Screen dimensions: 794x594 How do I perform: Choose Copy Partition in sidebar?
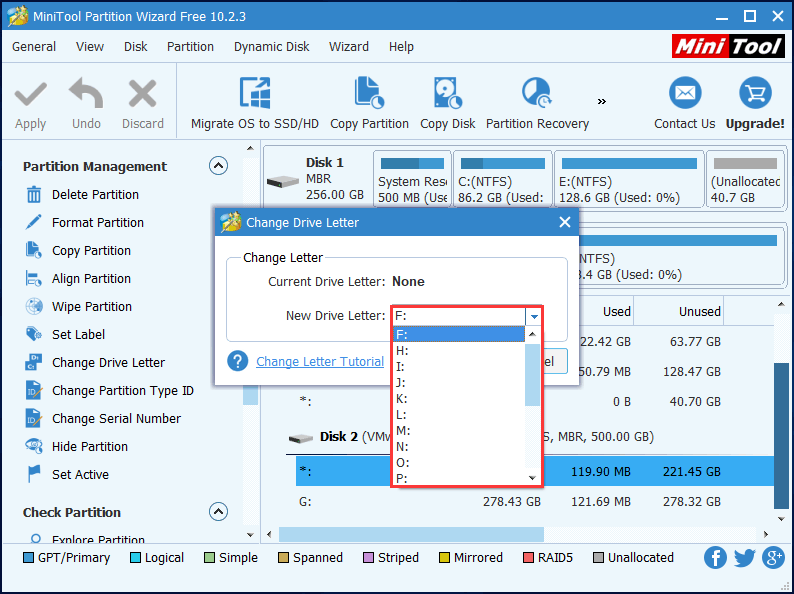[x=78, y=251]
